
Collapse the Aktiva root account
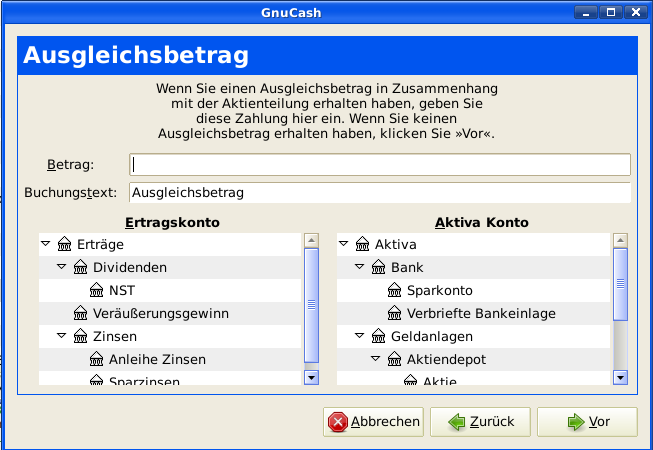pyautogui.click(x=343, y=244)
